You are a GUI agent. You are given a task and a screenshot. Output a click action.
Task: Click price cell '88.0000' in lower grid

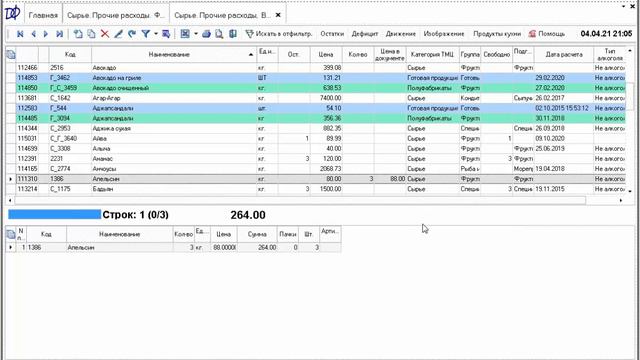coord(224,247)
